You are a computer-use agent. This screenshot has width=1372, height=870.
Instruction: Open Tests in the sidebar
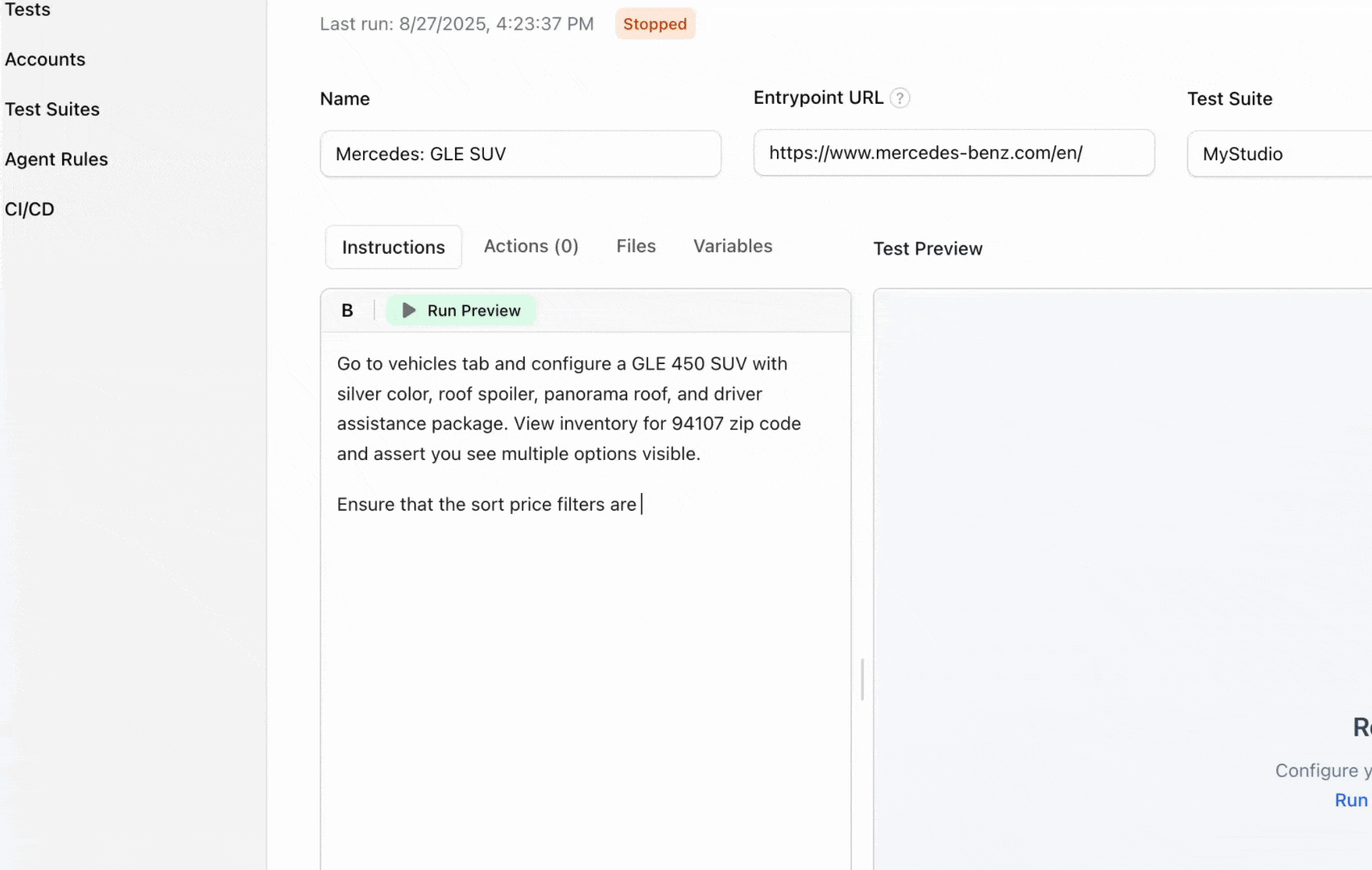[x=27, y=10]
